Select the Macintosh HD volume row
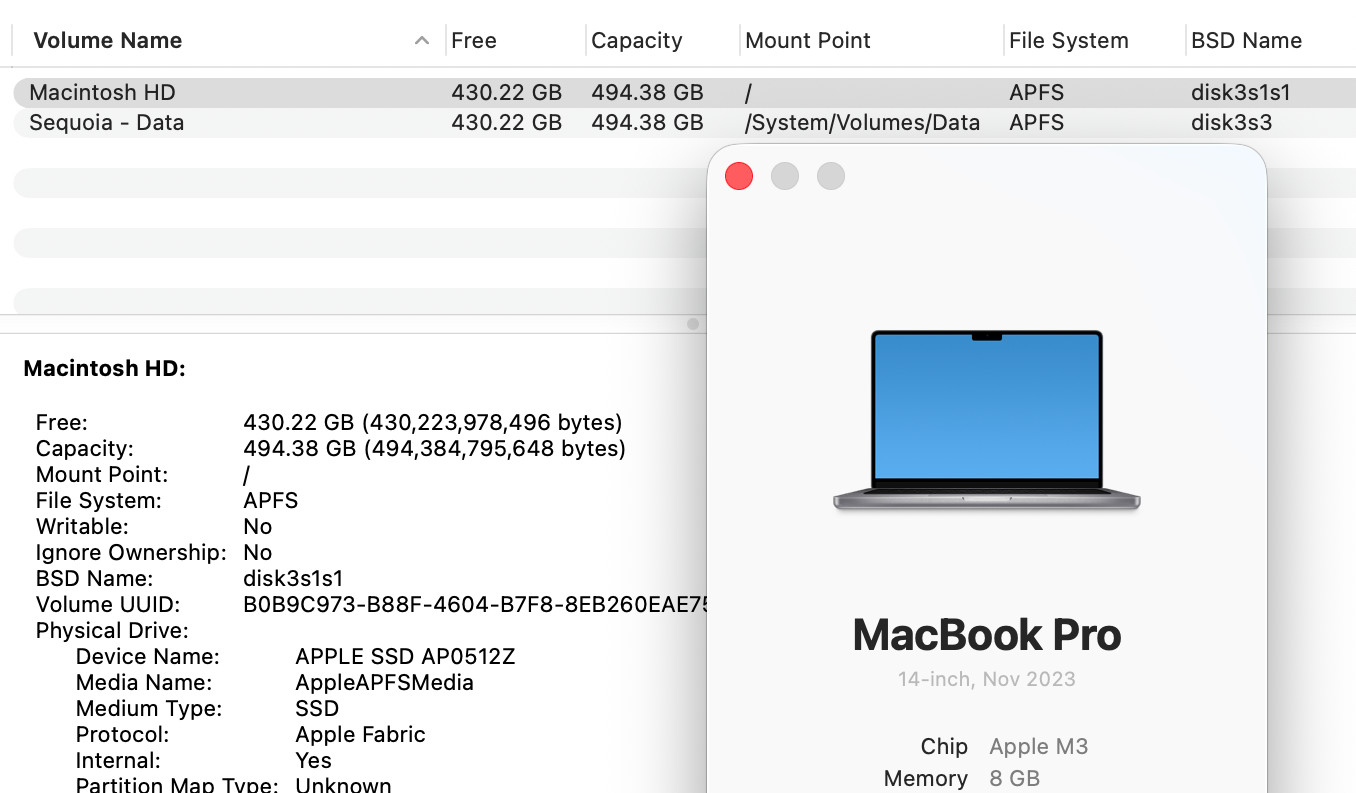 click(x=685, y=93)
